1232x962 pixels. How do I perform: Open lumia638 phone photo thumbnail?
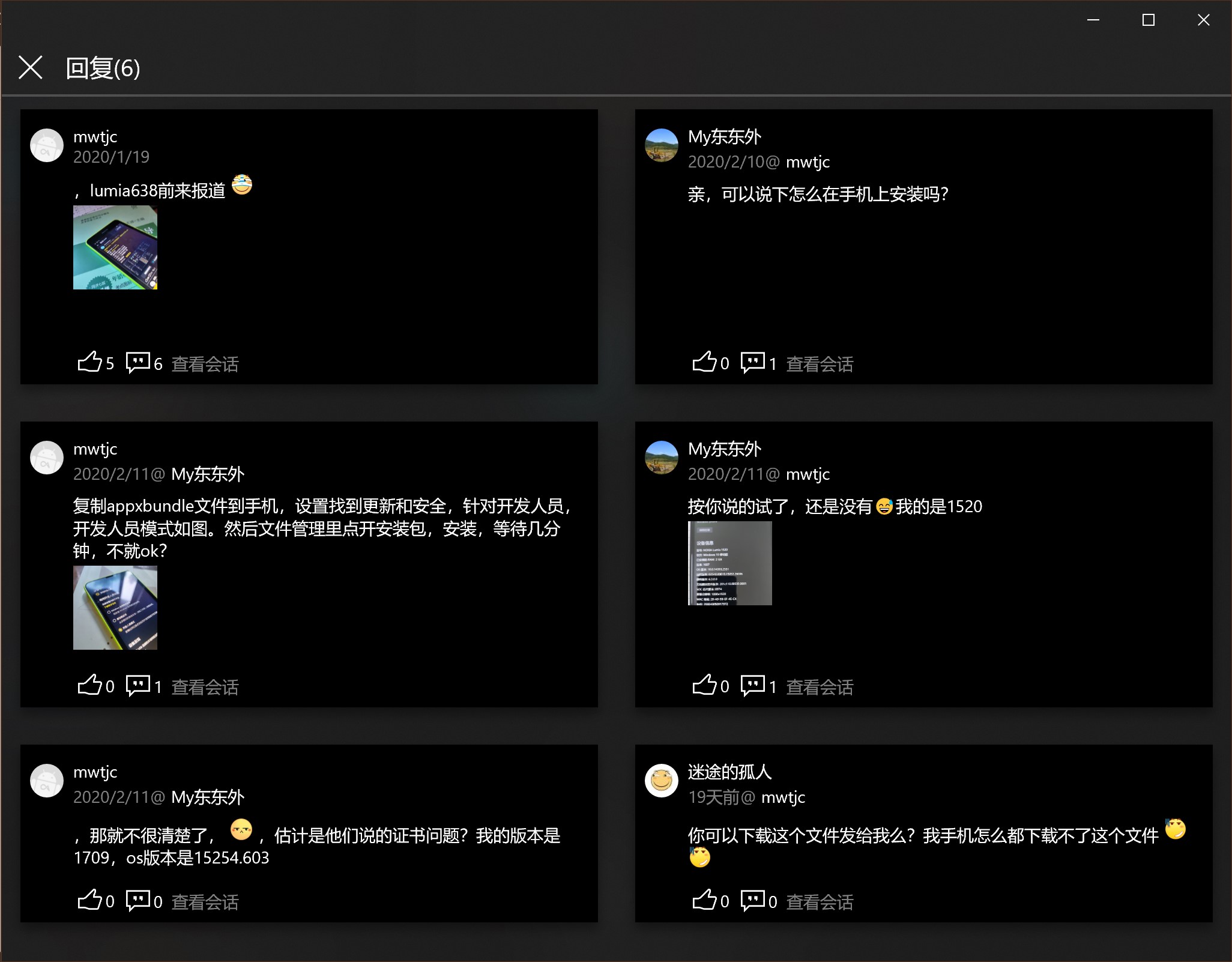coord(115,247)
